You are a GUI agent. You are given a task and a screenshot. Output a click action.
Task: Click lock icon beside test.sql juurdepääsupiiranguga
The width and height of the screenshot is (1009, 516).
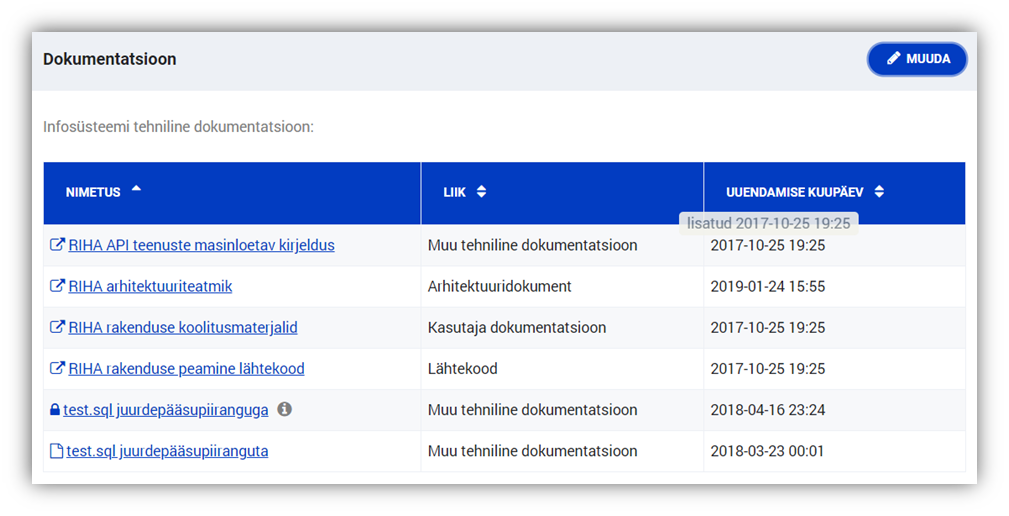[x=55, y=410]
